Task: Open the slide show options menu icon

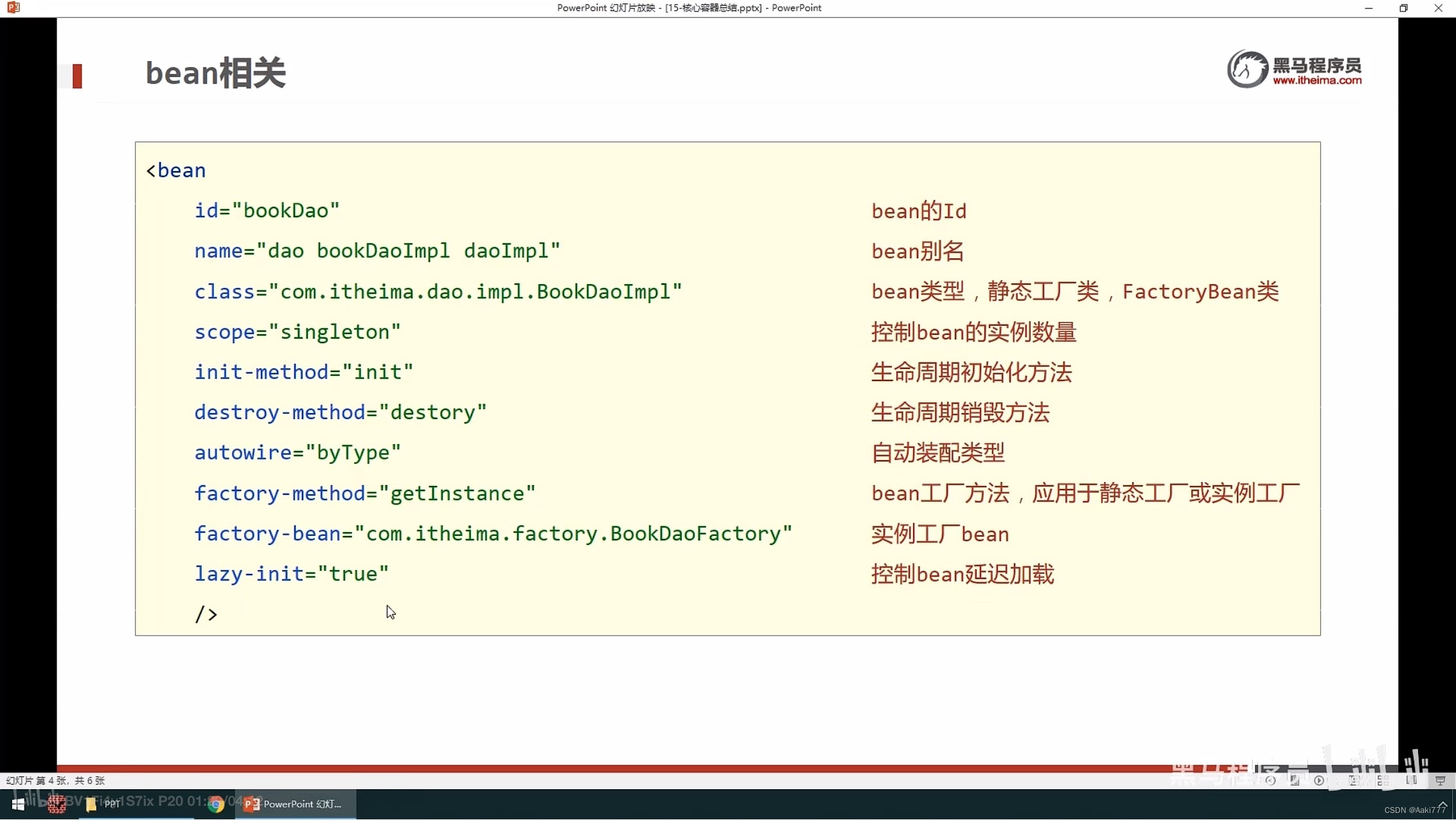Action: coord(1295,780)
